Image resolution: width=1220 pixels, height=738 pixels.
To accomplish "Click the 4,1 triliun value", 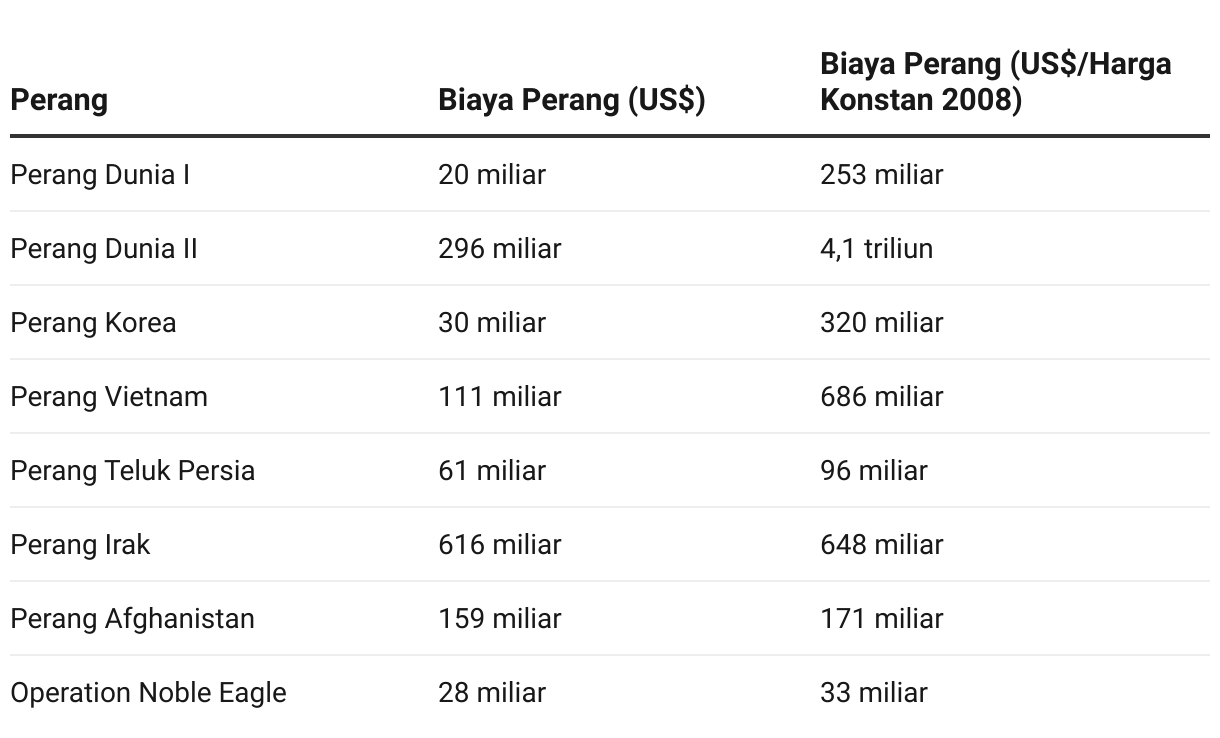I will tap(877, 249).
